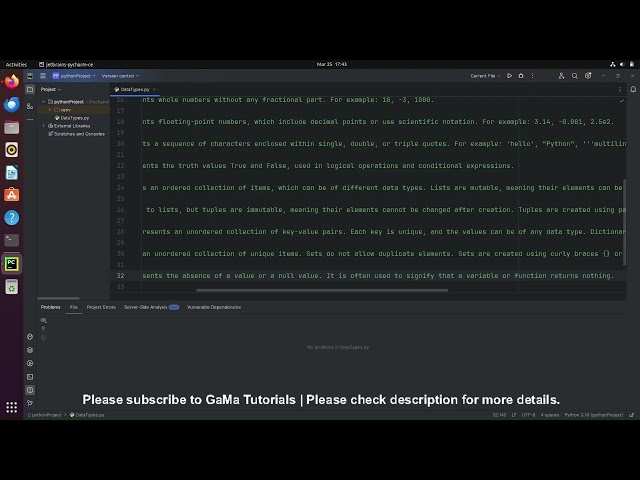Run the current file with the play icon
Screen dimensions: 640x480
point(509,76)
